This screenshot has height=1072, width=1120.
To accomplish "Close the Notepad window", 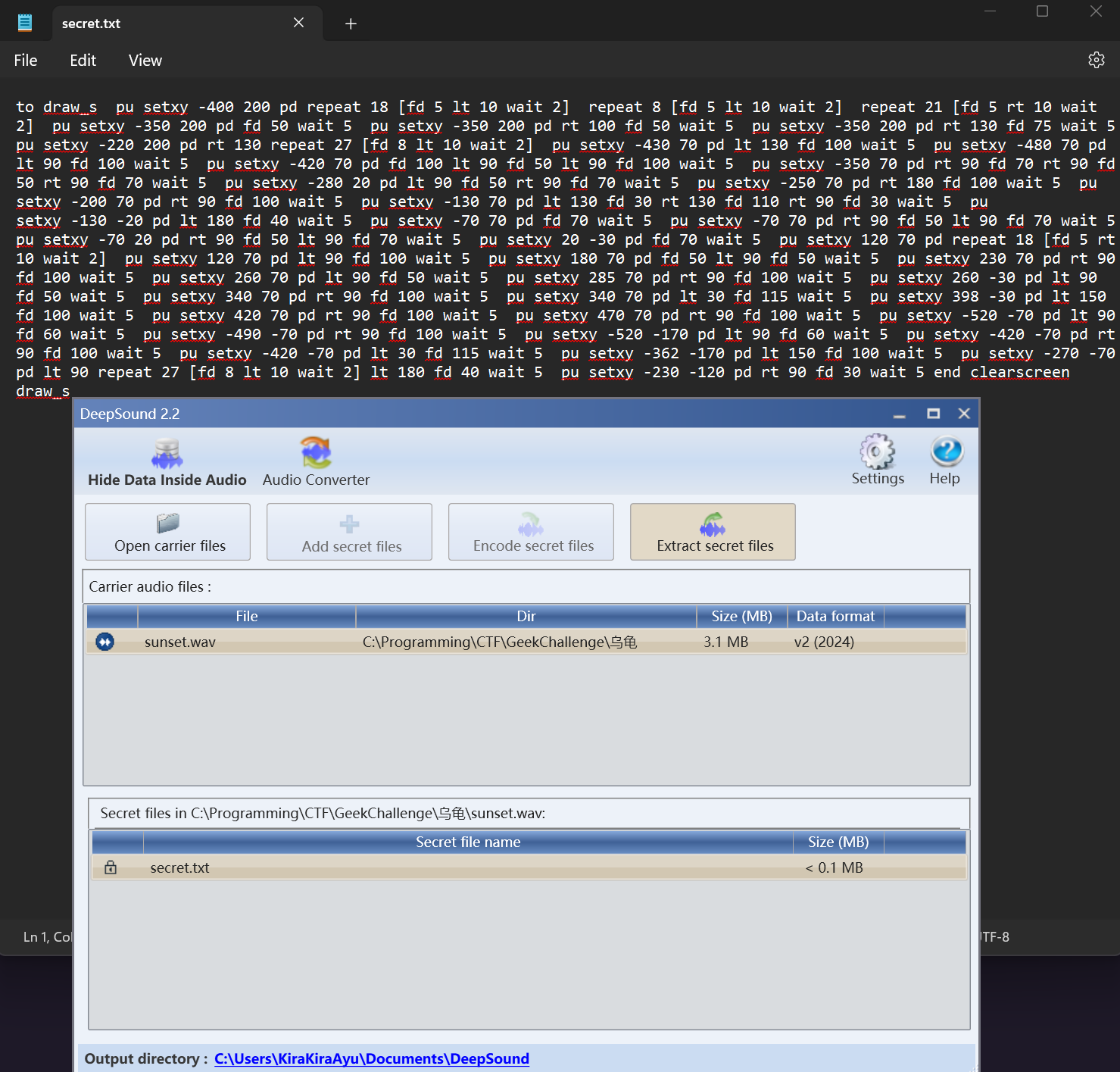I will [x=1096, y=11].
